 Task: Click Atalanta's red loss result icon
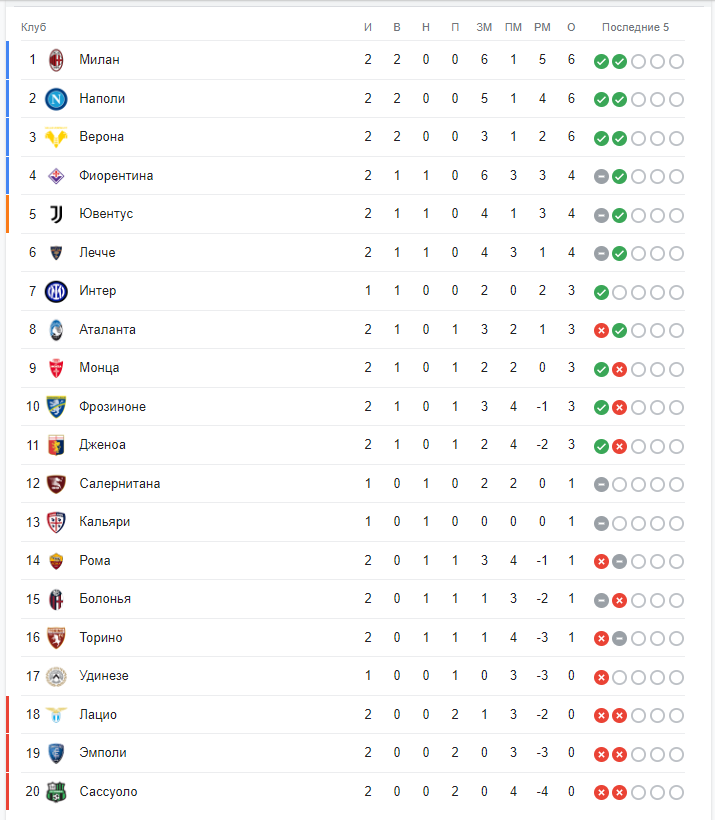coord(601,331)
